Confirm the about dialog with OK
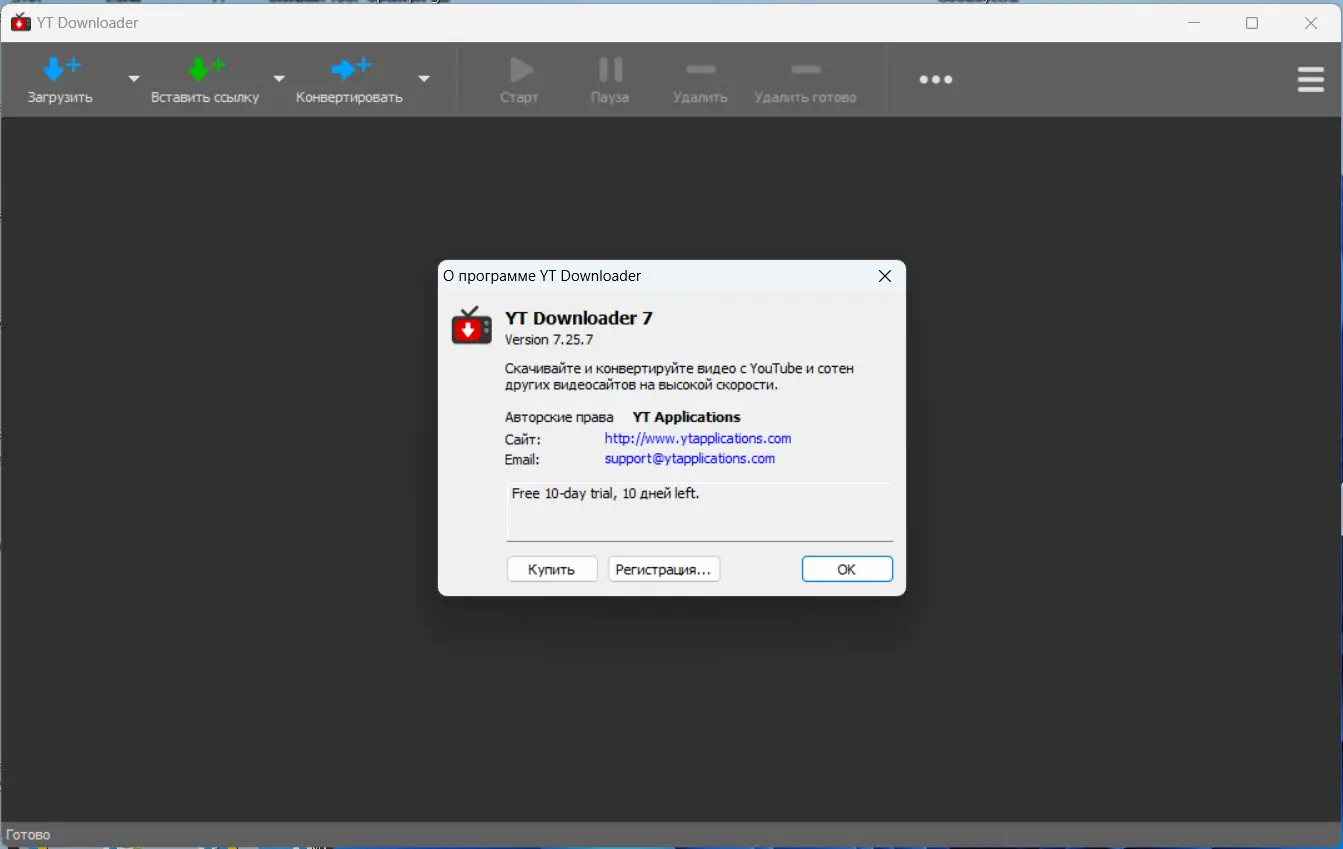The width and height of the screenshot is (1343, 849). tap(847, 568)
